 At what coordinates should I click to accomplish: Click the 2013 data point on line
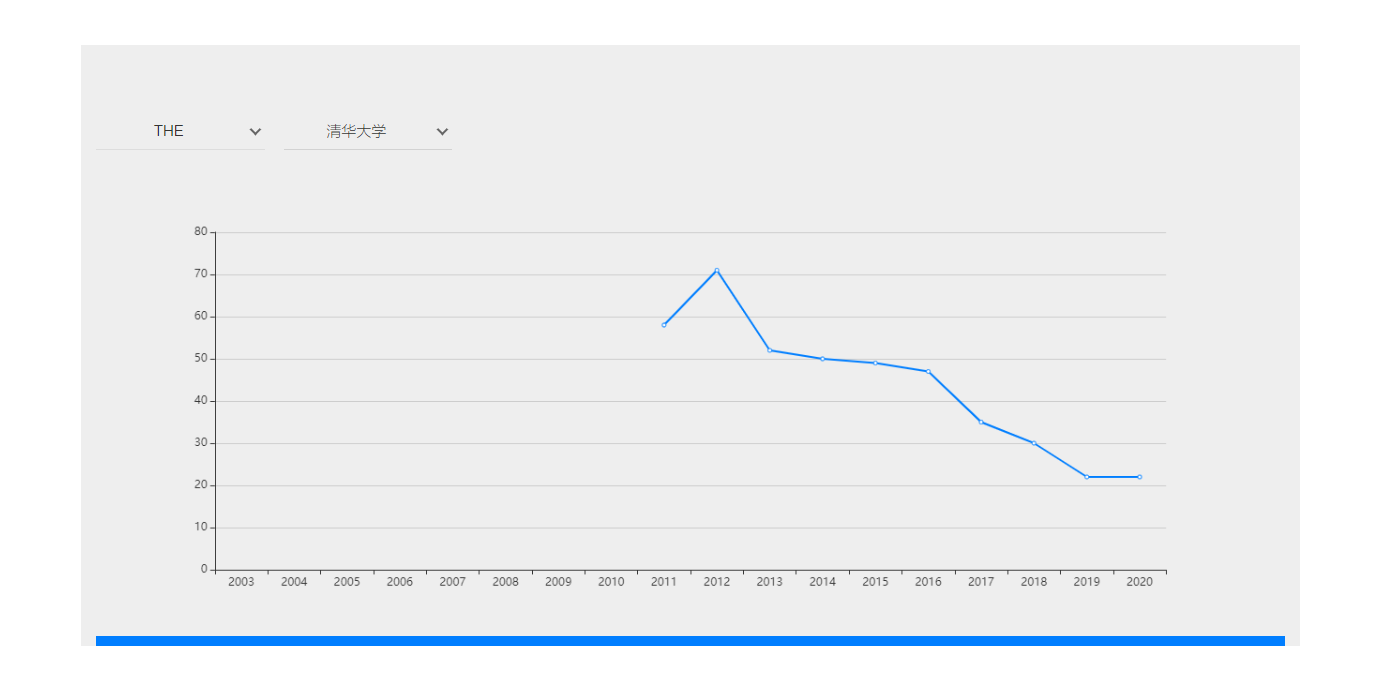pyautogui.click(x=770, y=350)
